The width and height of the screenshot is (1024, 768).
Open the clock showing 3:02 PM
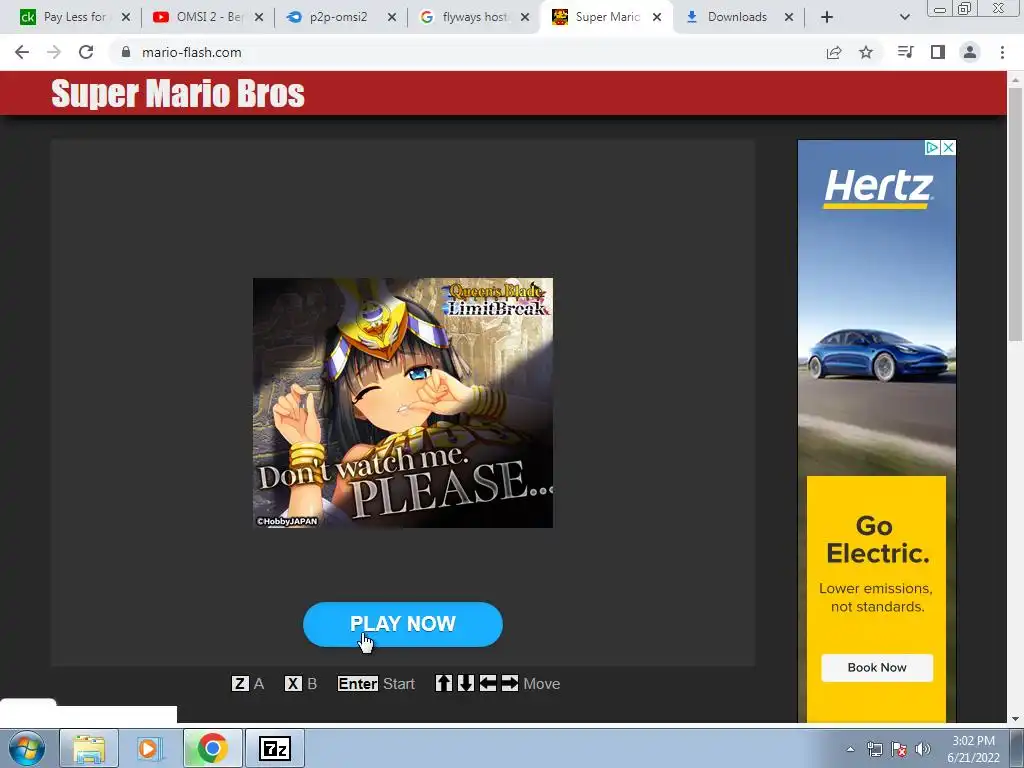click(973, 749)
